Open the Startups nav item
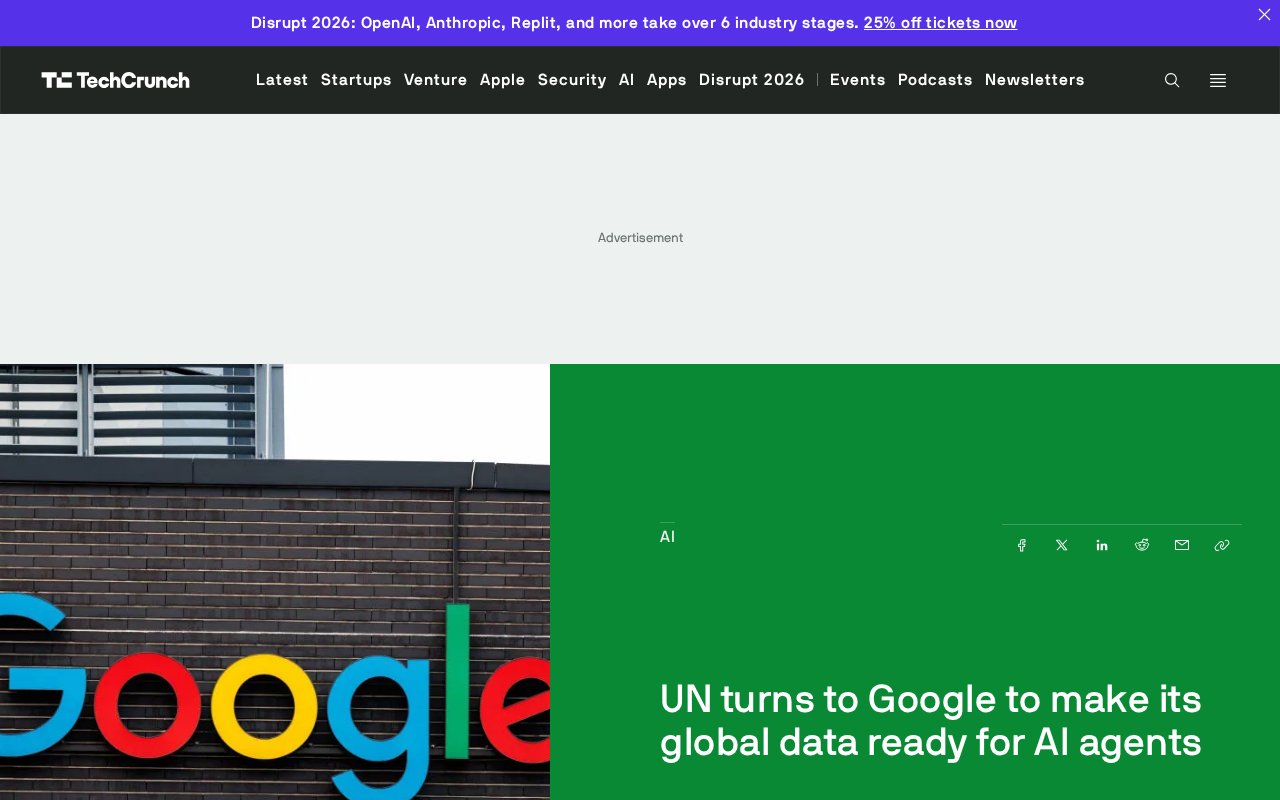The image size is (1280, 800). pos(356,80)
